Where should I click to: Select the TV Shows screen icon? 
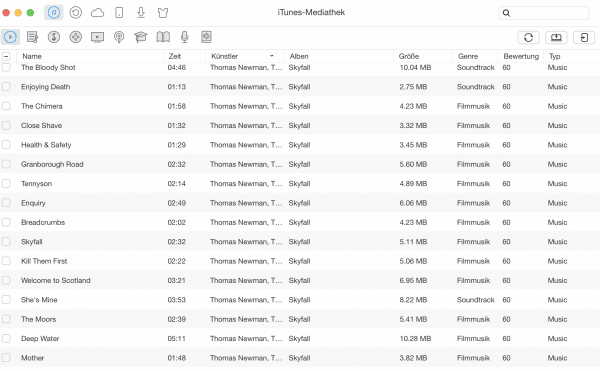(x=98, y=37)
